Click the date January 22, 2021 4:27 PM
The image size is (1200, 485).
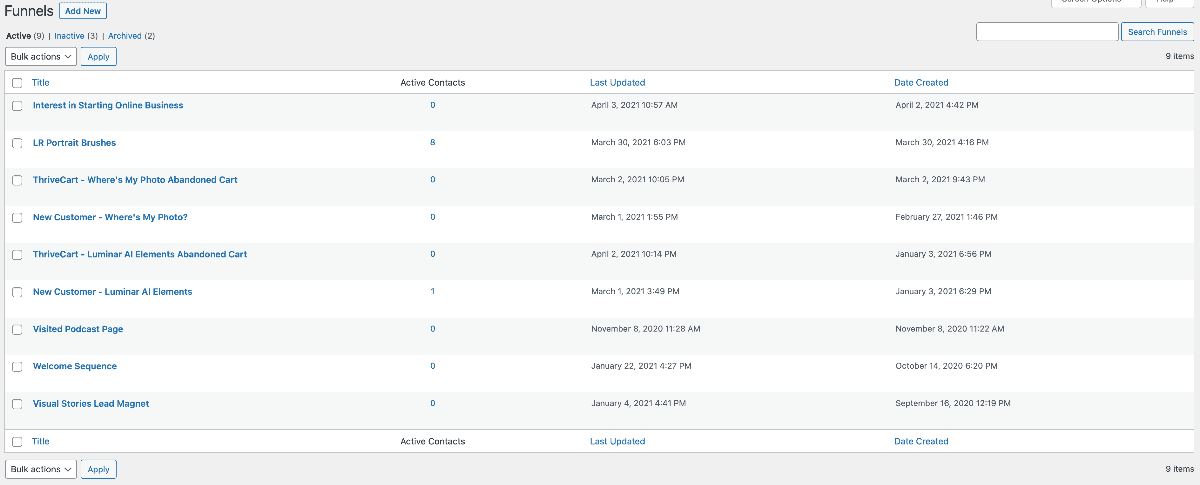(x=641, y=366)
